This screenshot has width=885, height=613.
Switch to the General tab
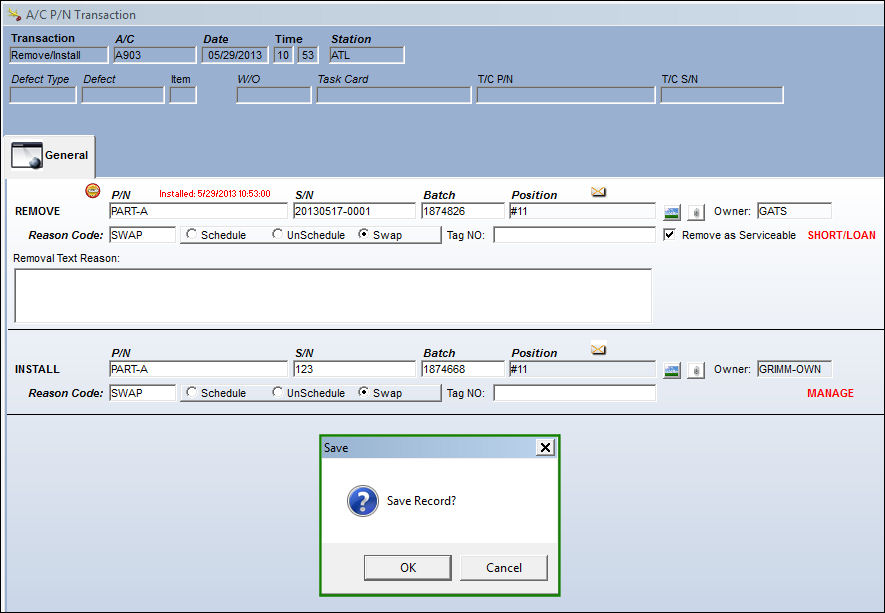(50, 156)
